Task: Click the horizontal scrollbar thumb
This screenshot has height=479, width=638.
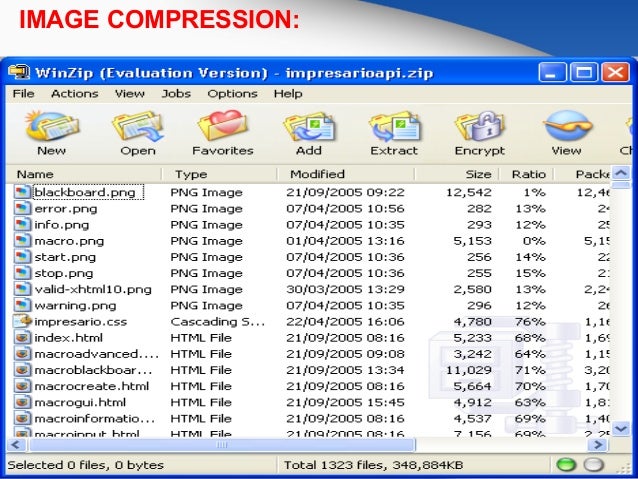Action: (x=222, y=444)
